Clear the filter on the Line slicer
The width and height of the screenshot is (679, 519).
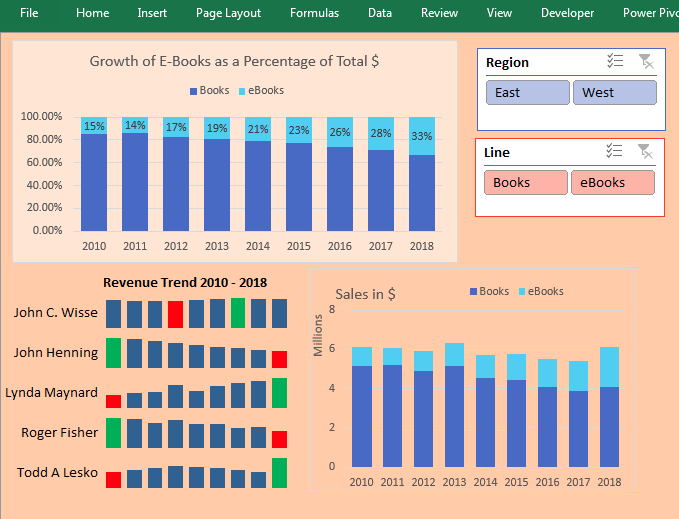[x=646, y=152]
